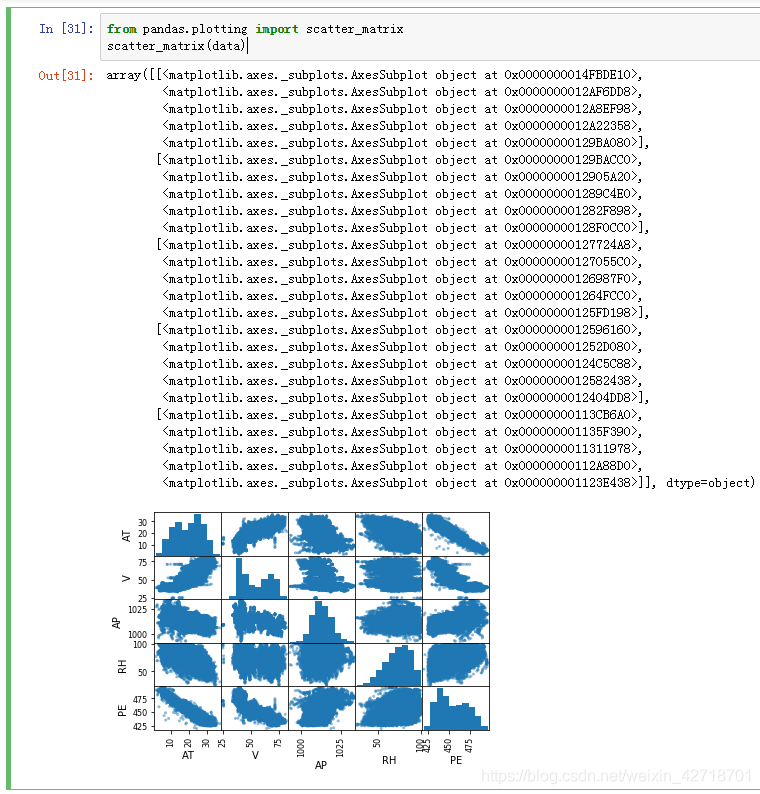The height and width of the screenshot is (794, 760).
Task: Click the 'AT' y-axis label
Action: click(126, 536)
